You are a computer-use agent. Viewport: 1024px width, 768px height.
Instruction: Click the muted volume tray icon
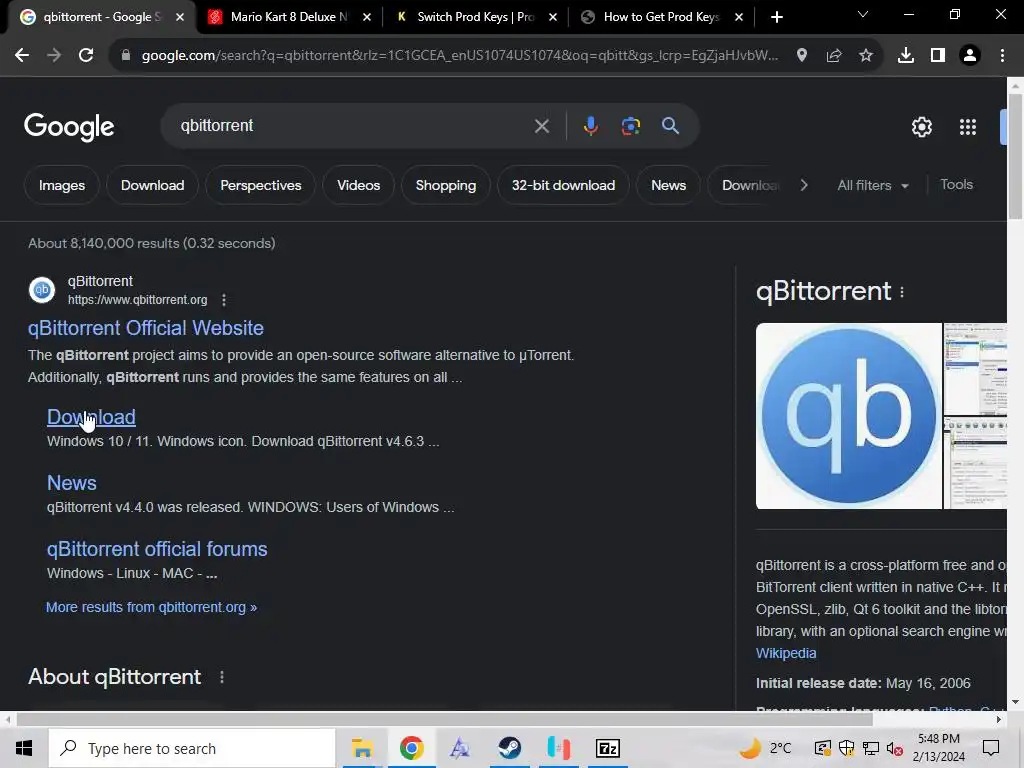tap(894, 748)
